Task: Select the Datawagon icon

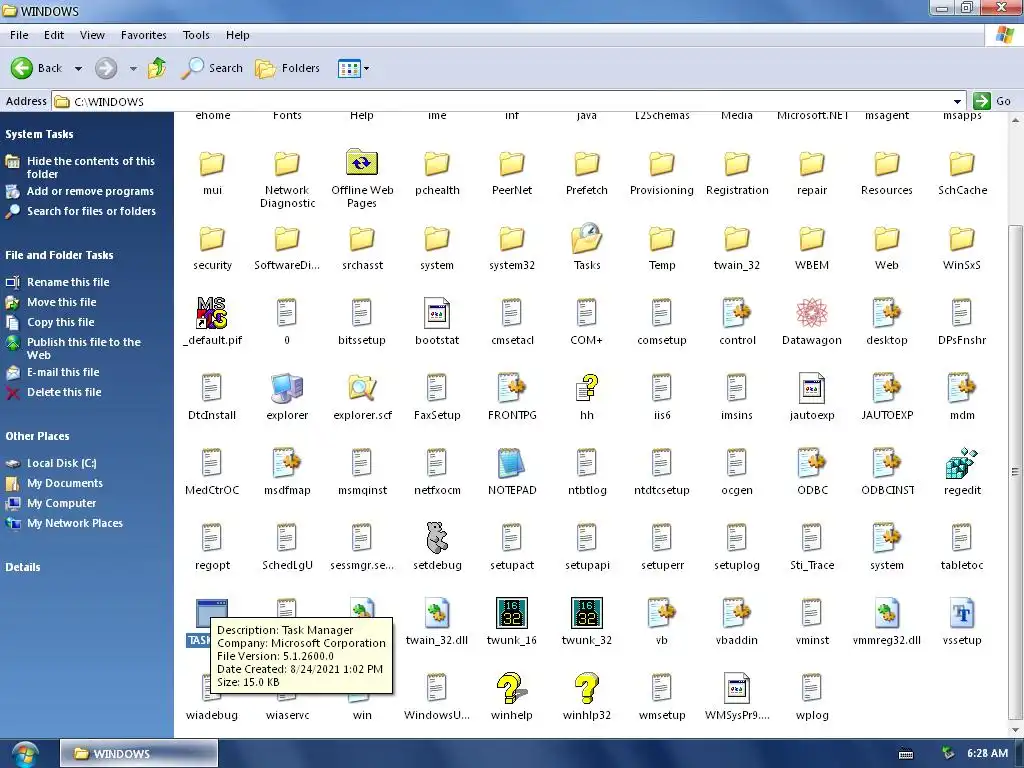Action: coord(812,313)
